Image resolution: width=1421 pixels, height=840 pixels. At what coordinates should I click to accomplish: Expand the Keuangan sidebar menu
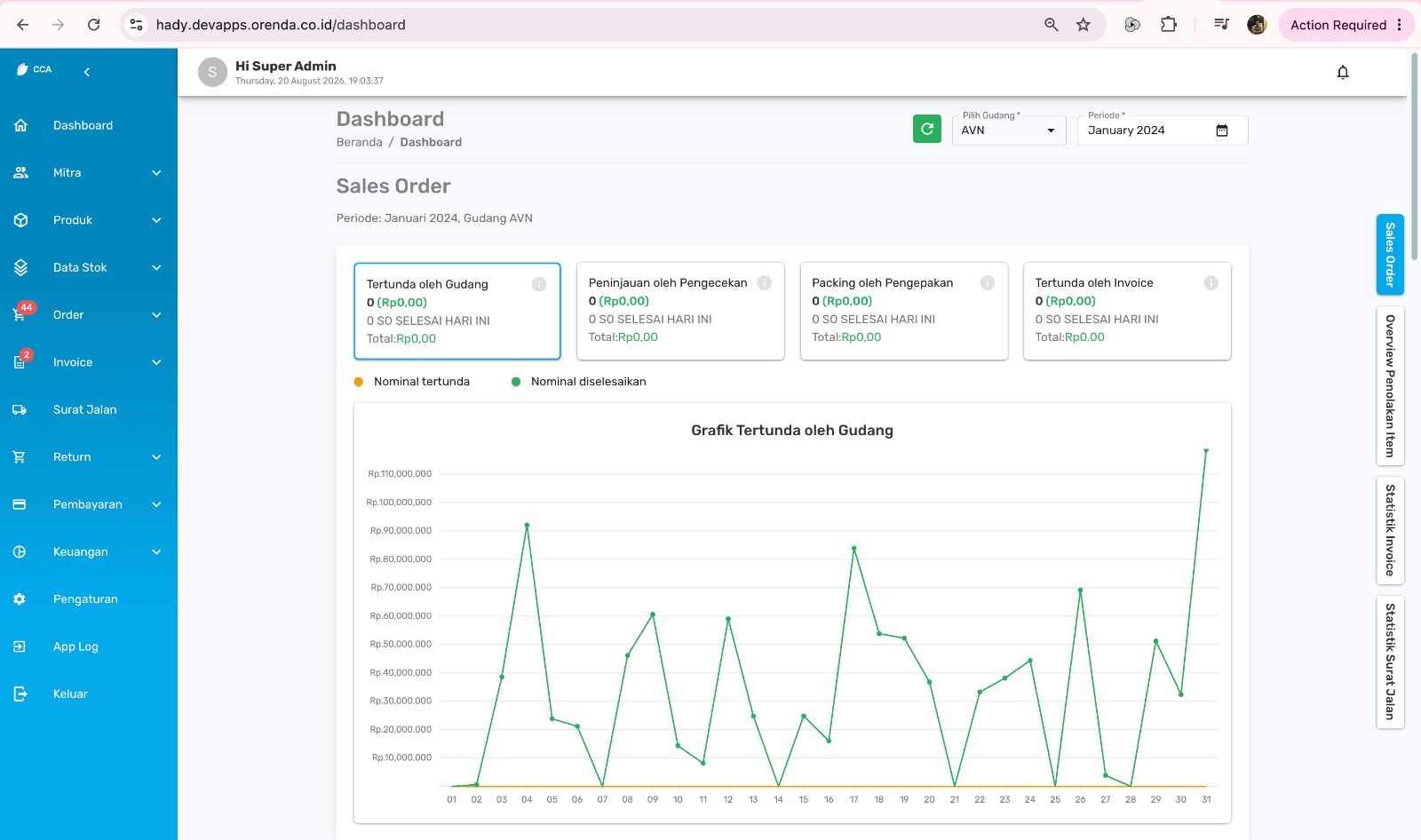point(89,551)
